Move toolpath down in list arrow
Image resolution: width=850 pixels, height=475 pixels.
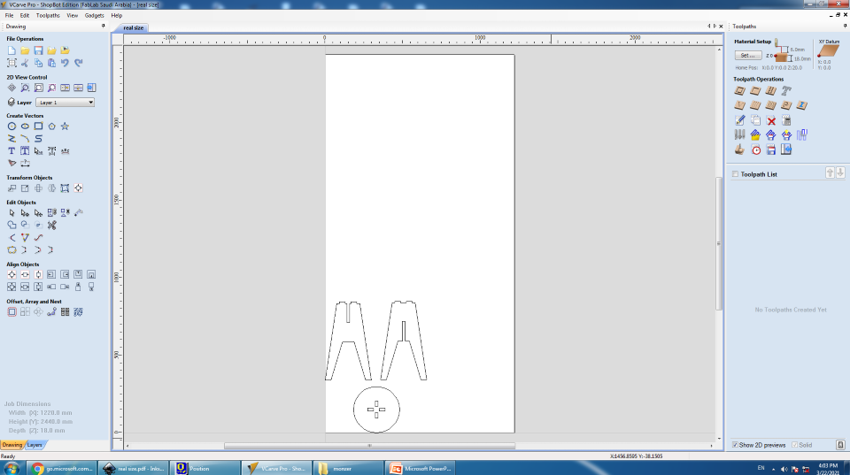pyautogui.click(x=840, y=173)
